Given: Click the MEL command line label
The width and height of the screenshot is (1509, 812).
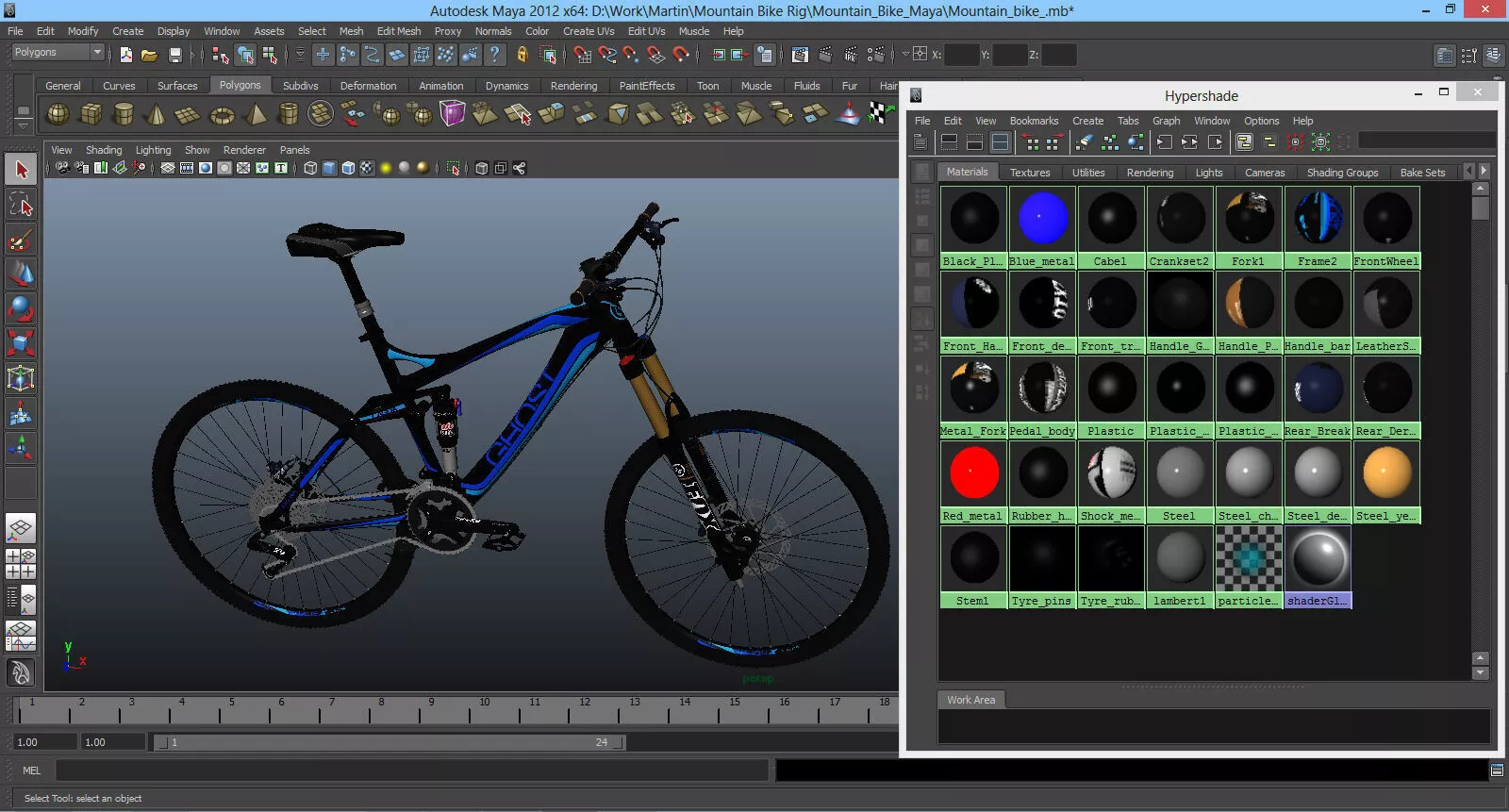Looking at the screenshot, I should (x=31, y=771).
